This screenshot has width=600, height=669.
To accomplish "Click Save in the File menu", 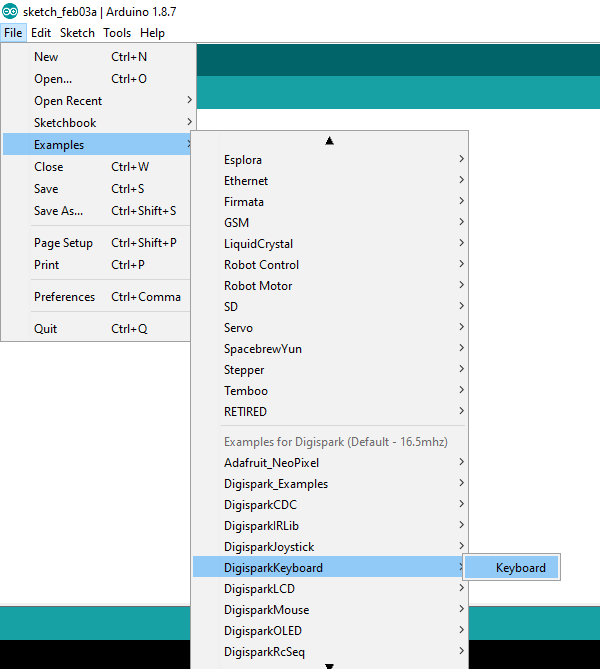I will click(x=96, y=189).
